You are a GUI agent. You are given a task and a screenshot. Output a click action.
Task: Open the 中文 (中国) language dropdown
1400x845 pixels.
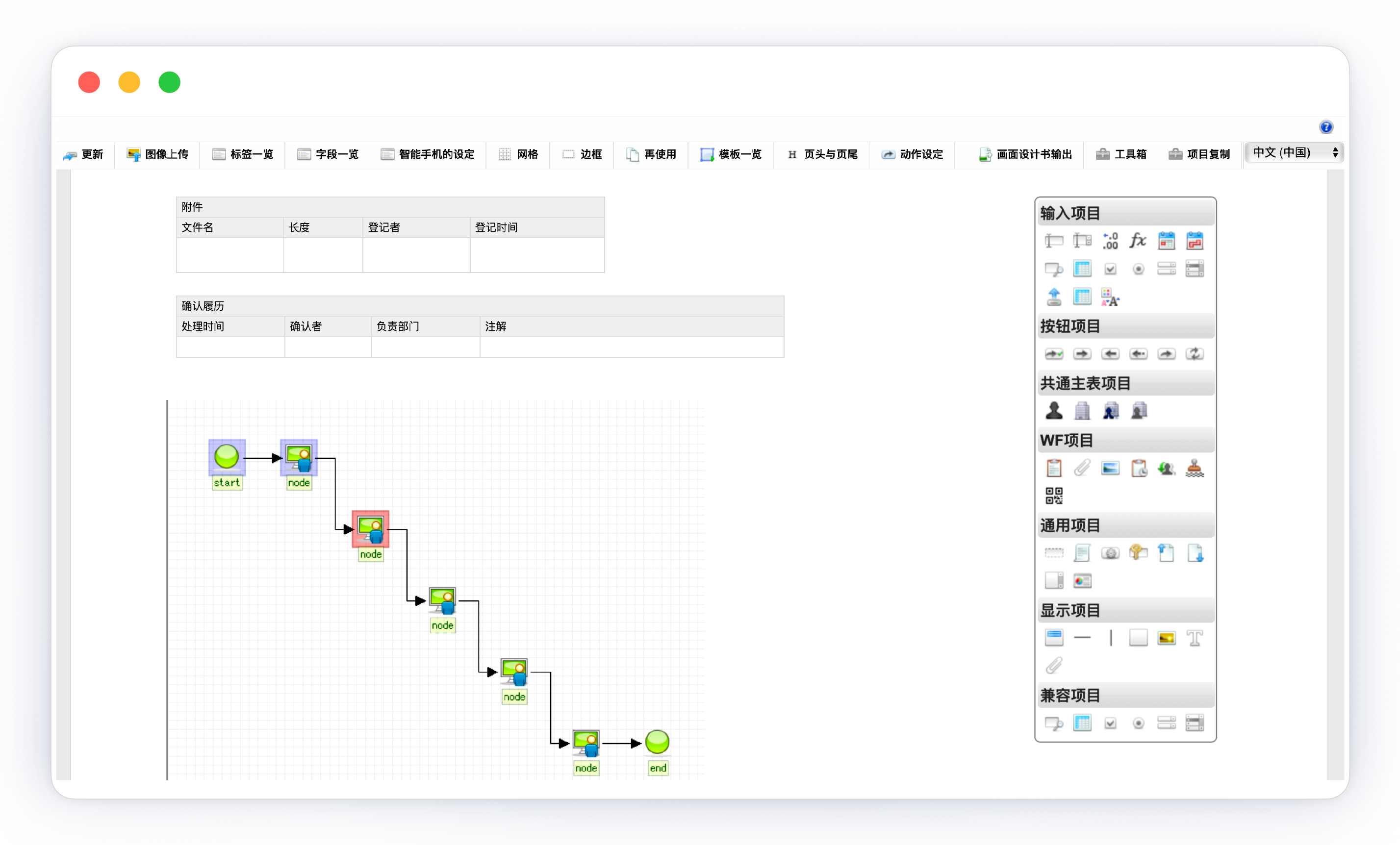[1294, 153]
